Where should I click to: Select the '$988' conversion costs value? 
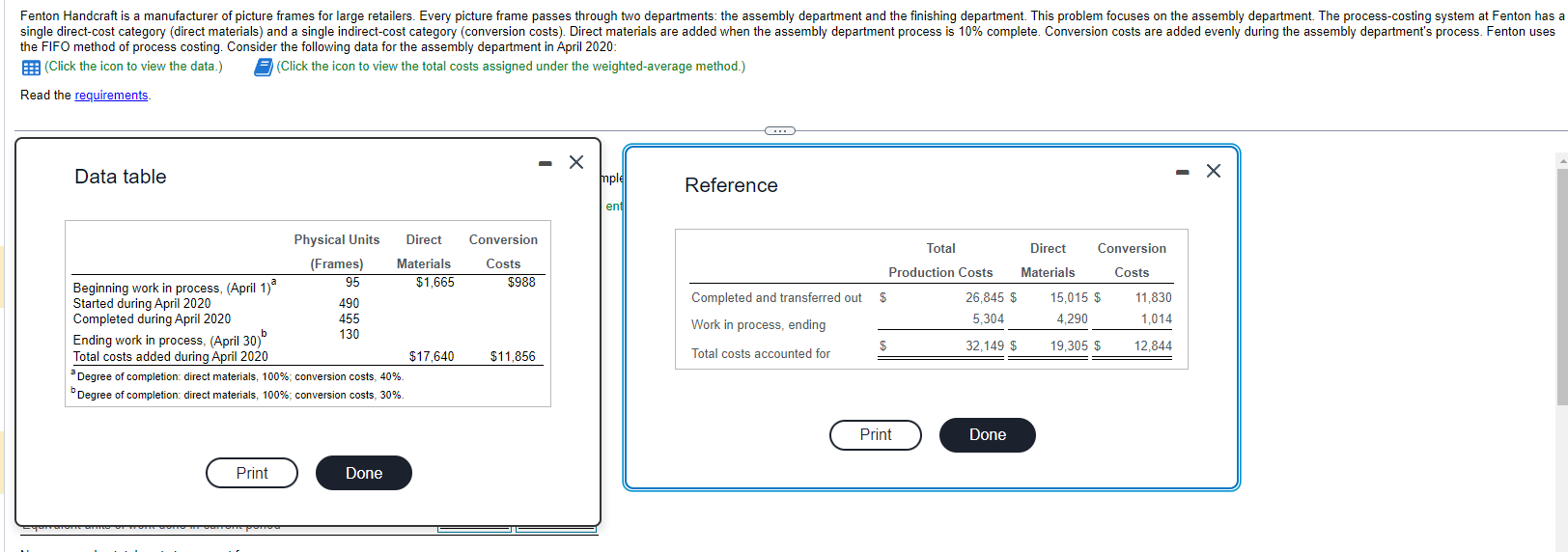point(521,282)
